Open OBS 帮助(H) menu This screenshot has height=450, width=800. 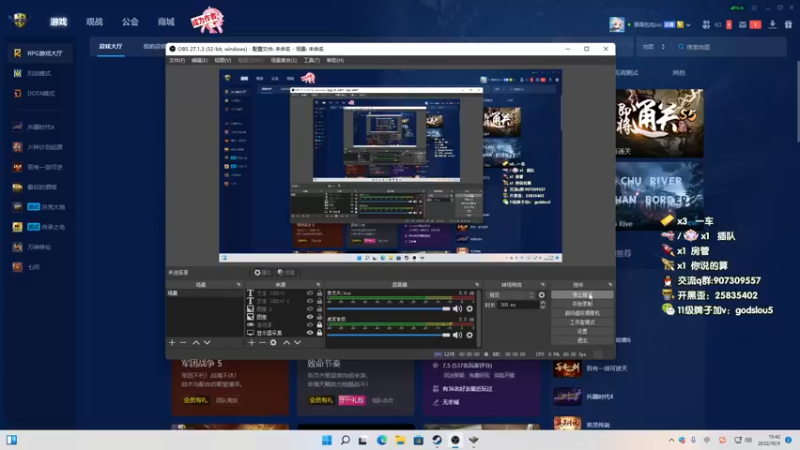tap(335, 60)
